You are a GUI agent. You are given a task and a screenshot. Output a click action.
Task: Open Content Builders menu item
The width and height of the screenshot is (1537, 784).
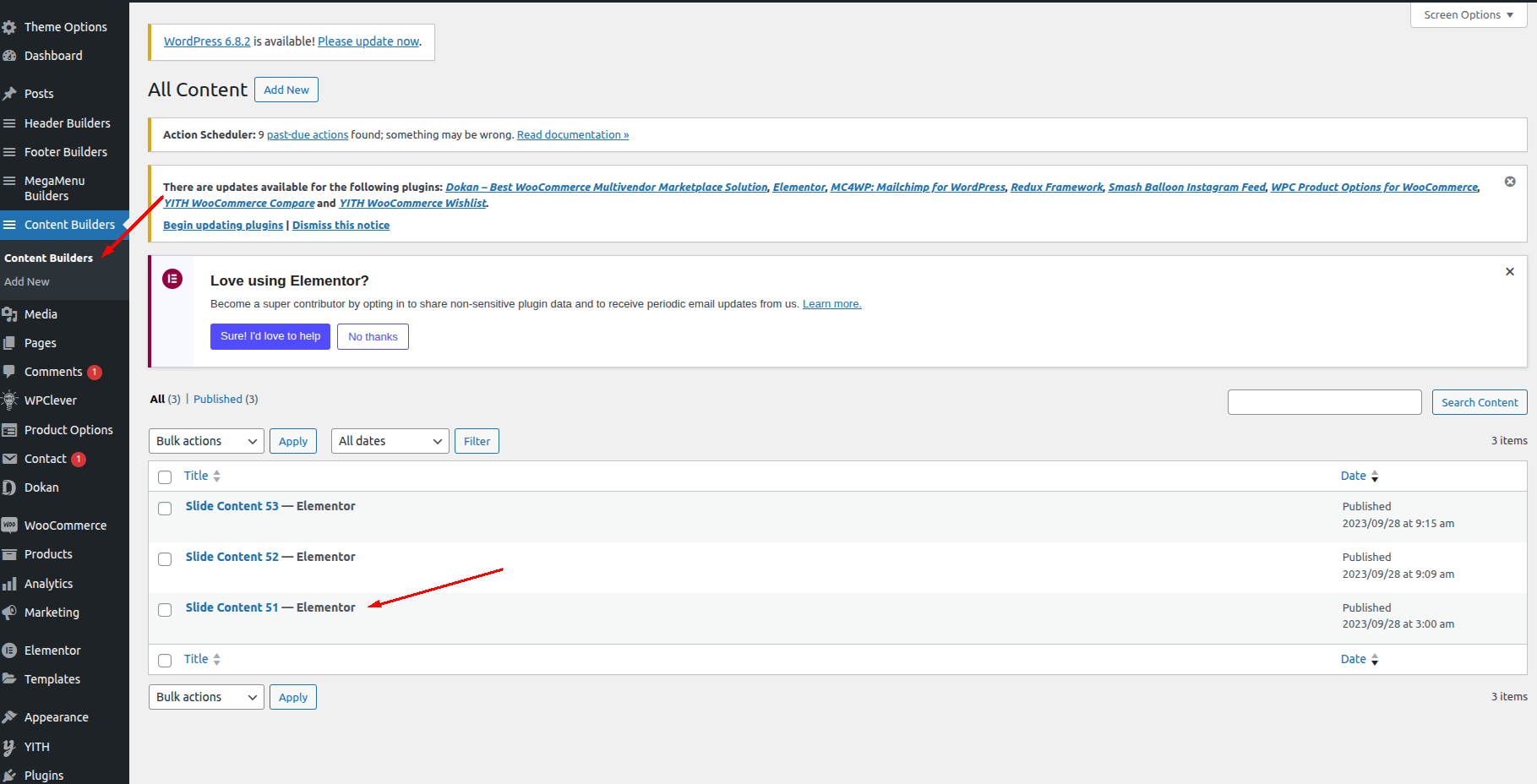(x=64, y=225)
